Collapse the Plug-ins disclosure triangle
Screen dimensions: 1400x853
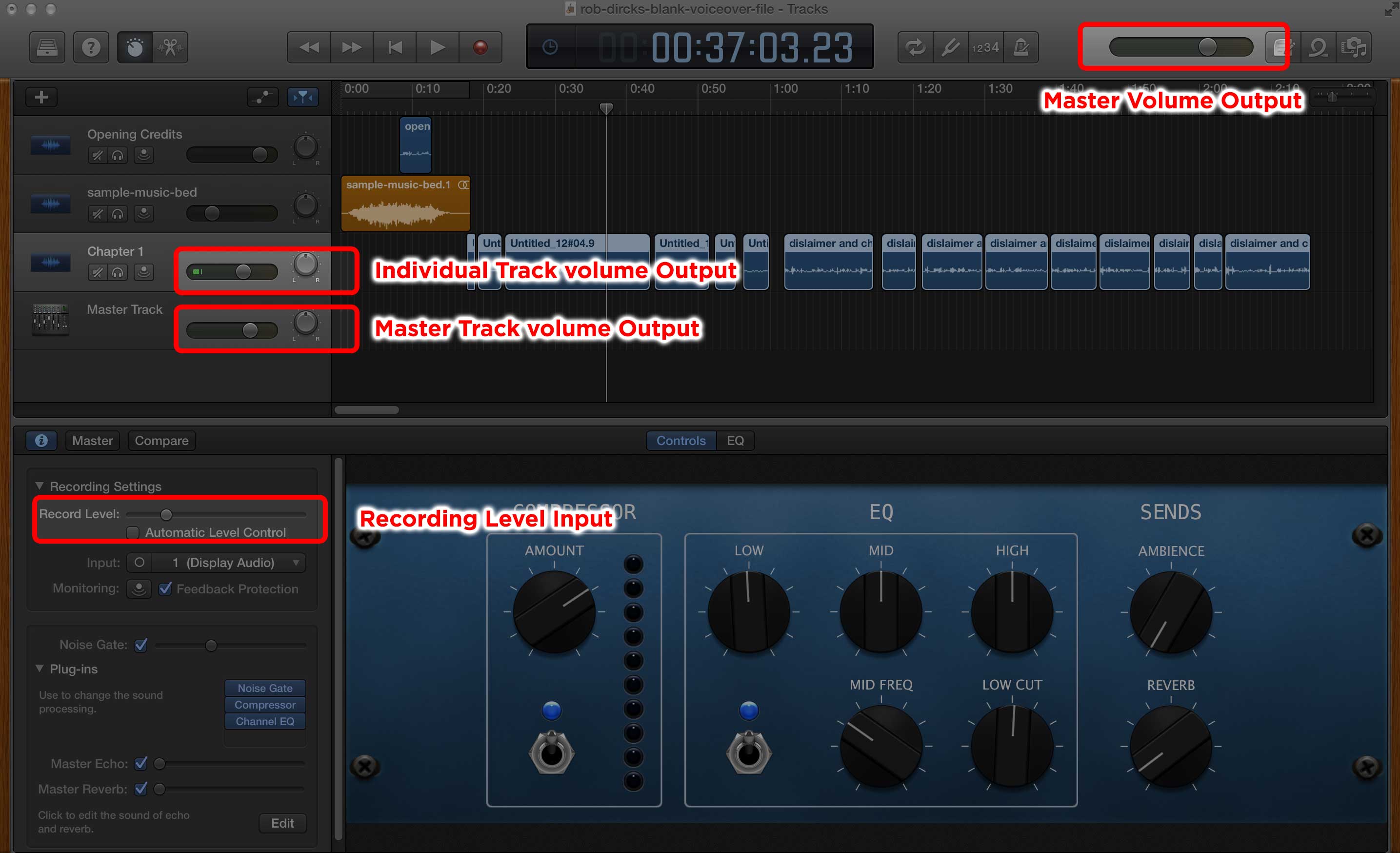[x=39, y=669]
